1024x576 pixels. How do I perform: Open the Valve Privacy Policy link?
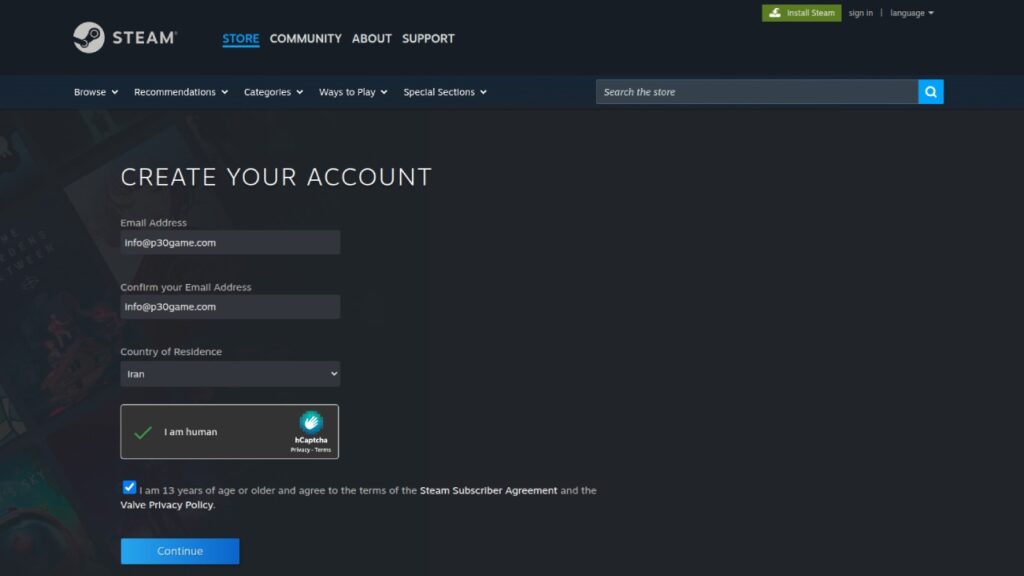[167, 505]
